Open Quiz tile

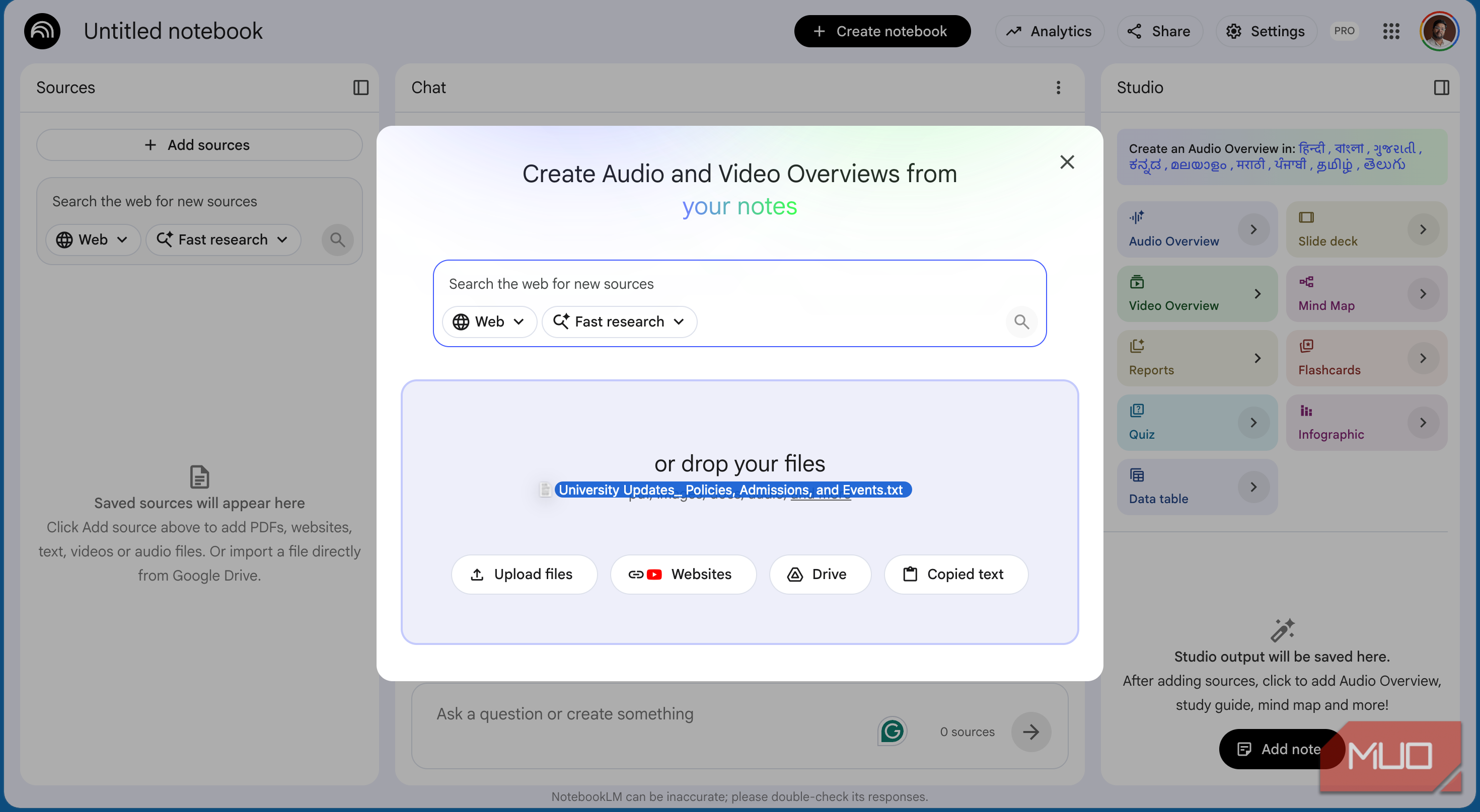pyautogui.click(x=1197, y=422)
